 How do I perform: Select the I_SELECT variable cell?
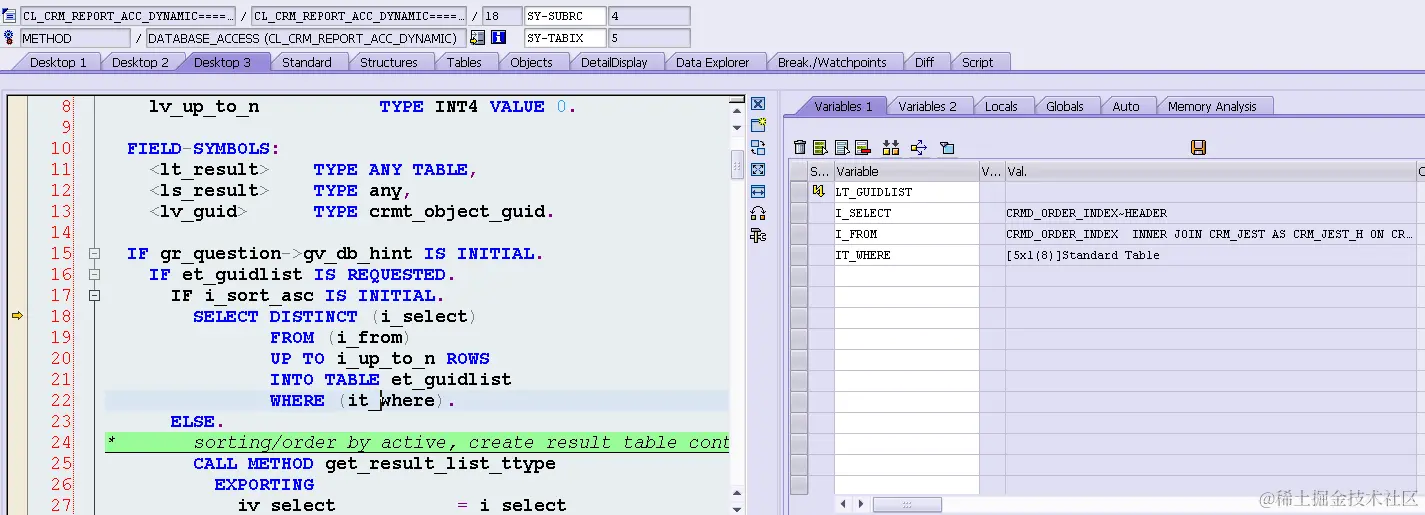point(906,213)
